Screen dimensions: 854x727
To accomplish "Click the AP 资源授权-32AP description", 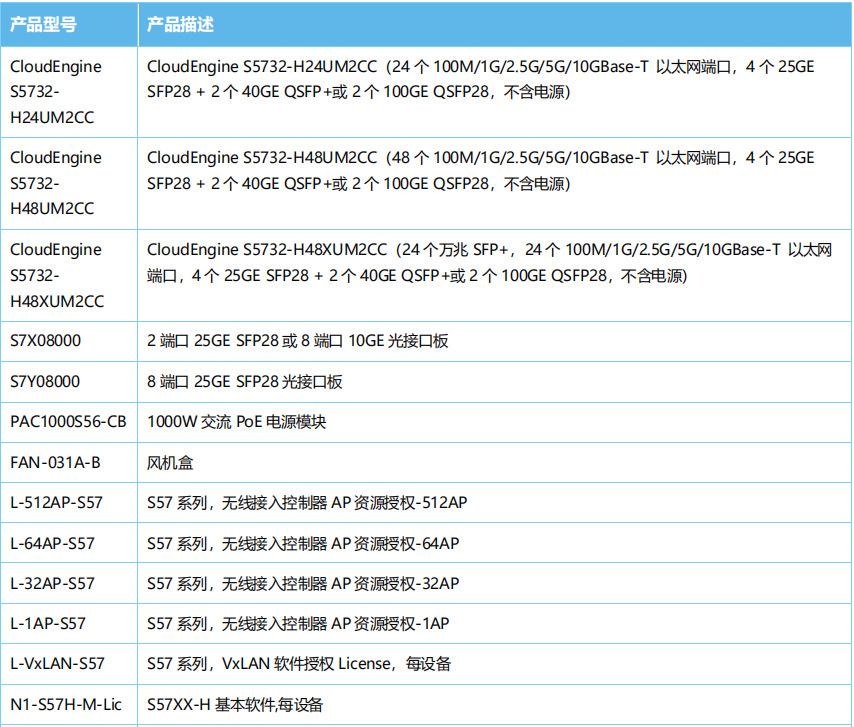I will pos(303,584).
